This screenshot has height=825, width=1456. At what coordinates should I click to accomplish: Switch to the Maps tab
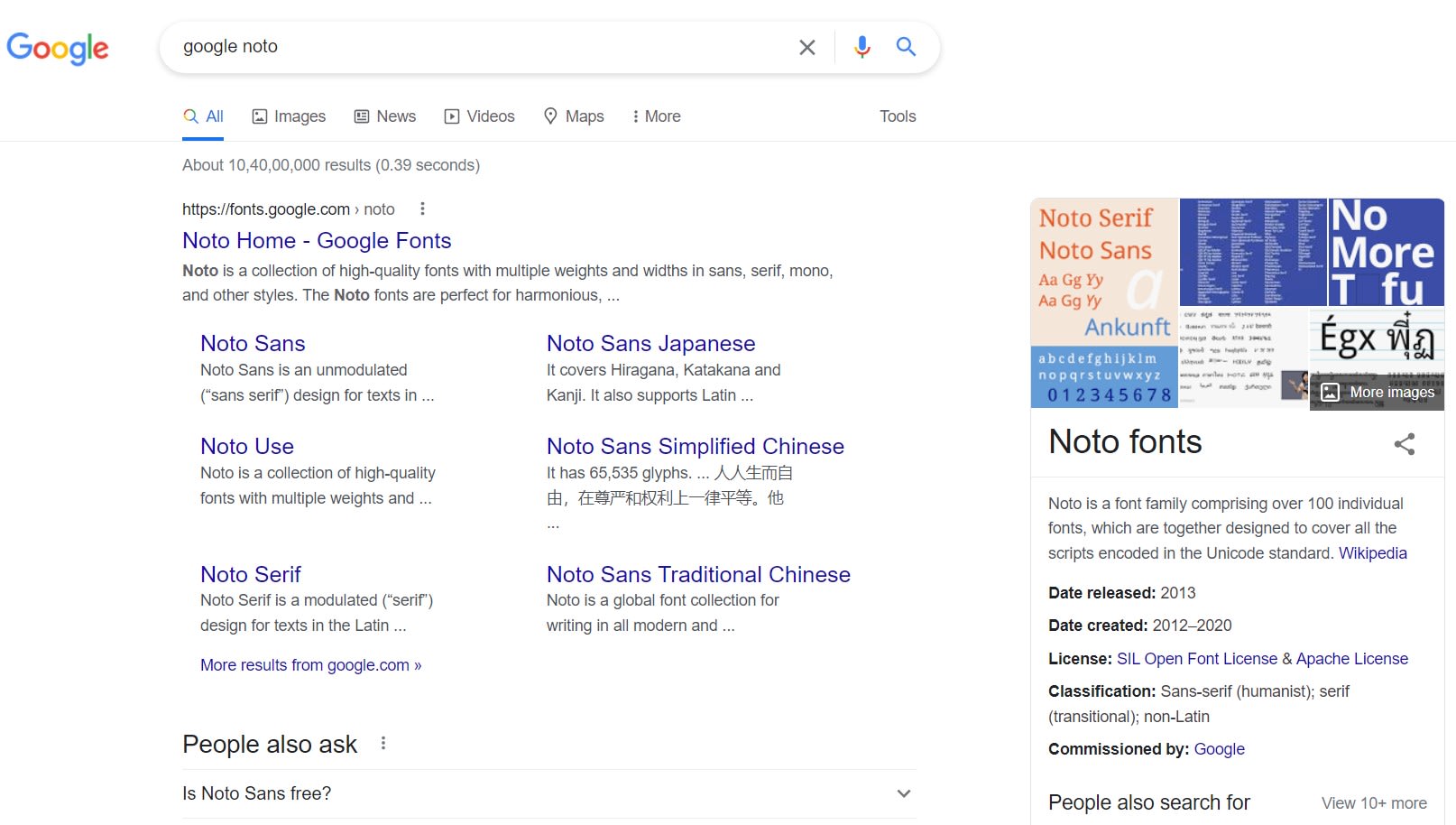click(574, 116)
